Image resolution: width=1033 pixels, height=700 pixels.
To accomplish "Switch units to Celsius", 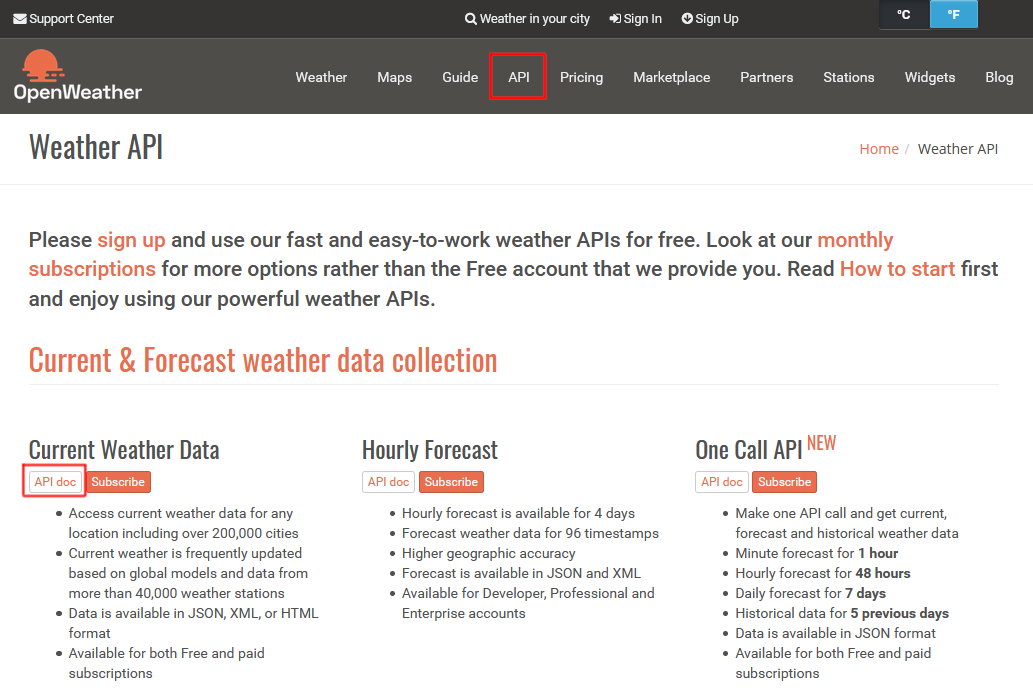I will pos(904,14).
